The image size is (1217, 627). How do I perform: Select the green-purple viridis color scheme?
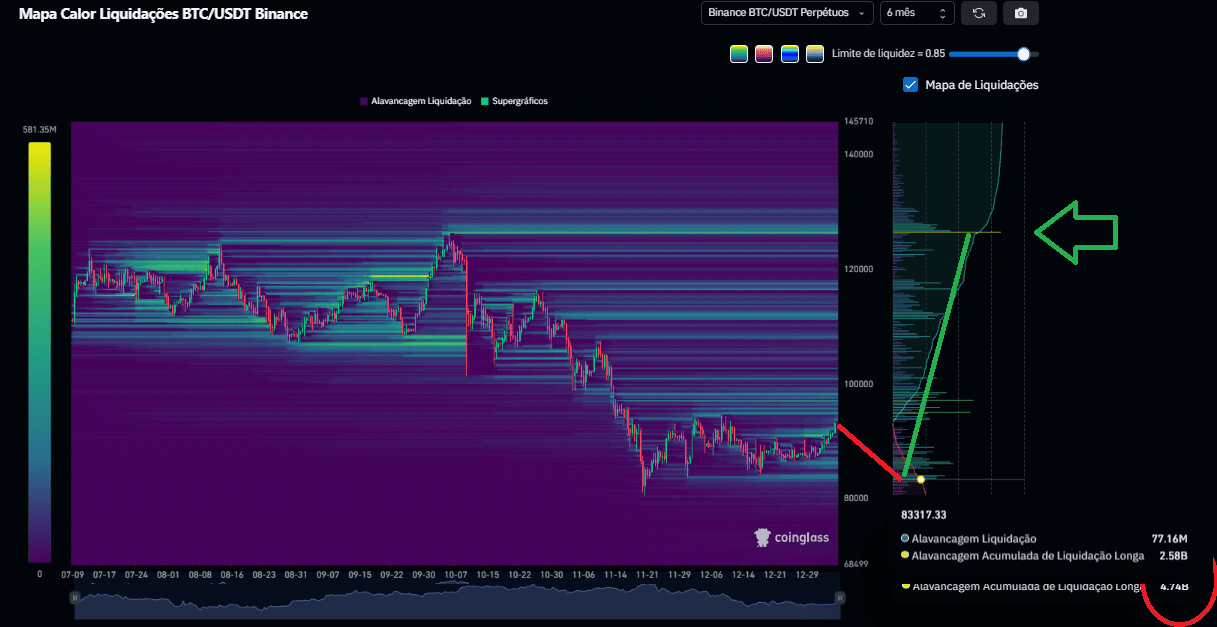point(739,54)
